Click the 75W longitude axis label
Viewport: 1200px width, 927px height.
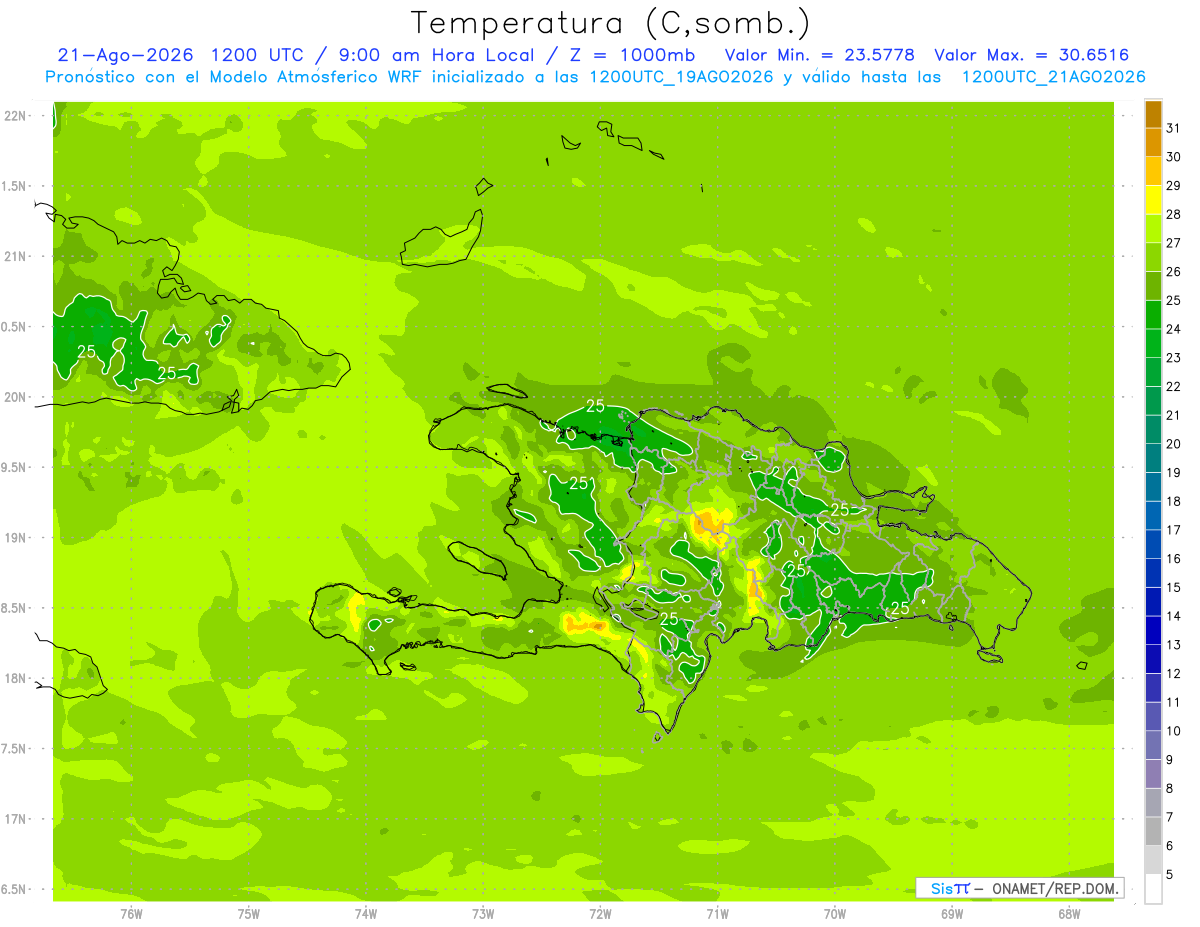[249, 913]
